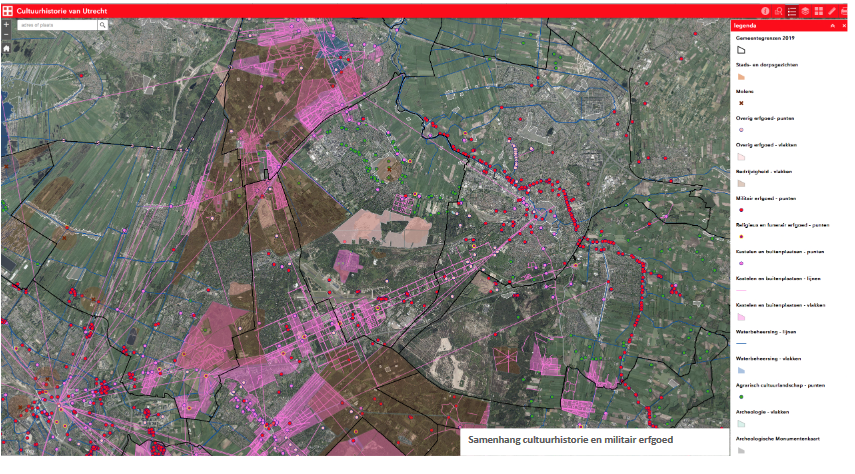
Task: Select the measurement ruler tool
Action: [x=831, y=10]
